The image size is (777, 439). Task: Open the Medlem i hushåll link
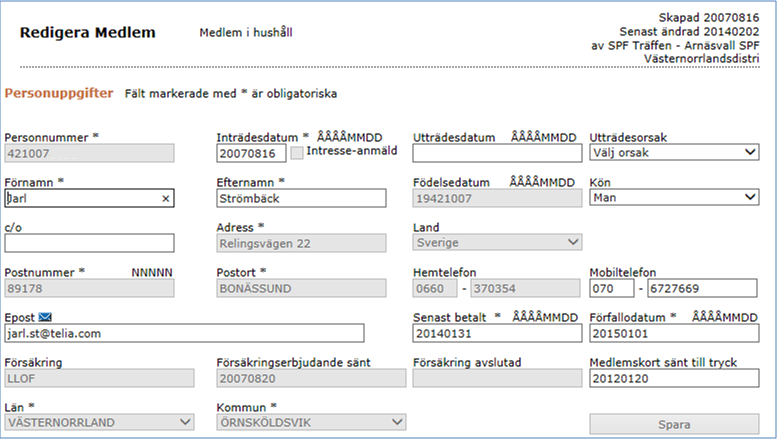tap(246, 33)
